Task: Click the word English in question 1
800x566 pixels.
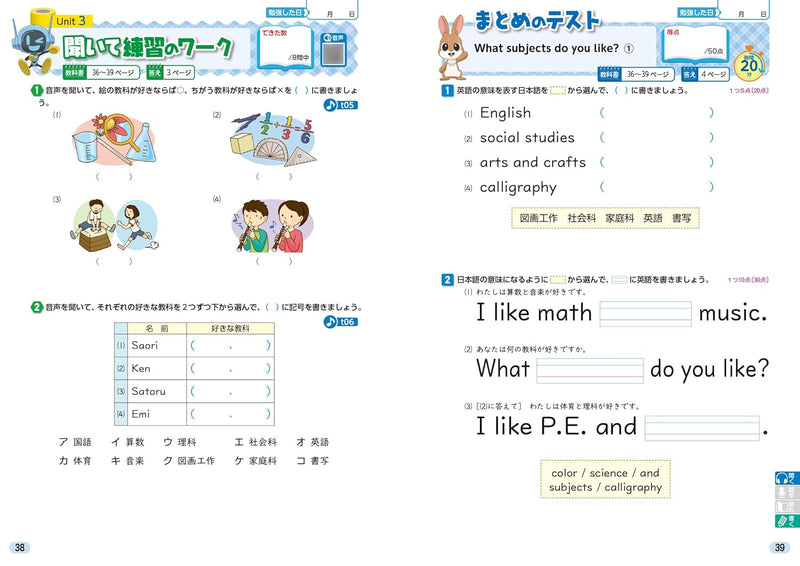Action: (x=505, y=113)
